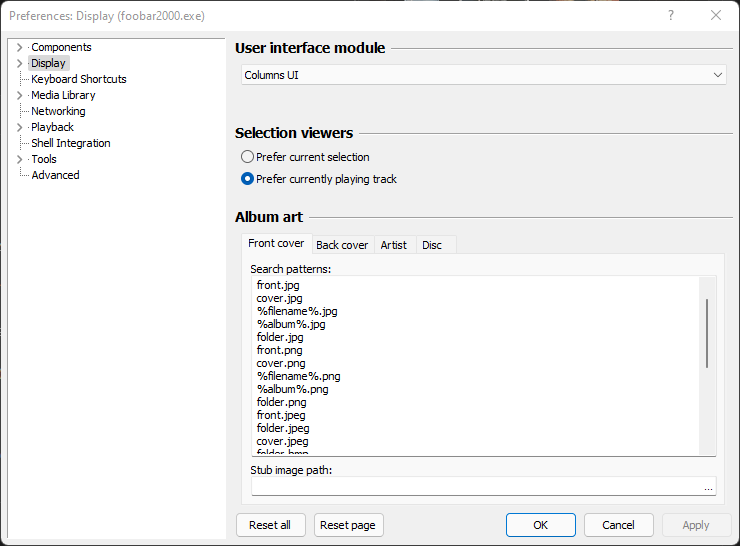740x546 pixels.
Task: Click the Cancel button
Action: [x=618, y=525]
